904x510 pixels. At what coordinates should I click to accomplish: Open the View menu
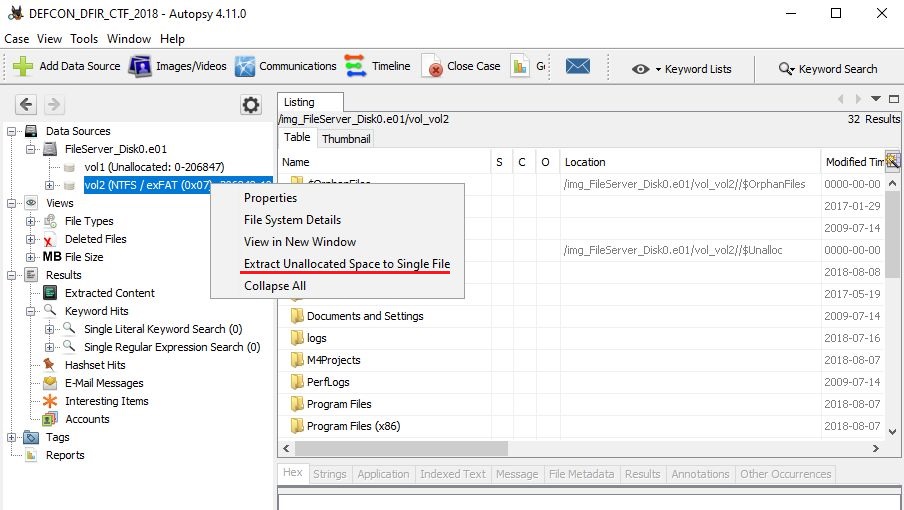coord(50,39)
